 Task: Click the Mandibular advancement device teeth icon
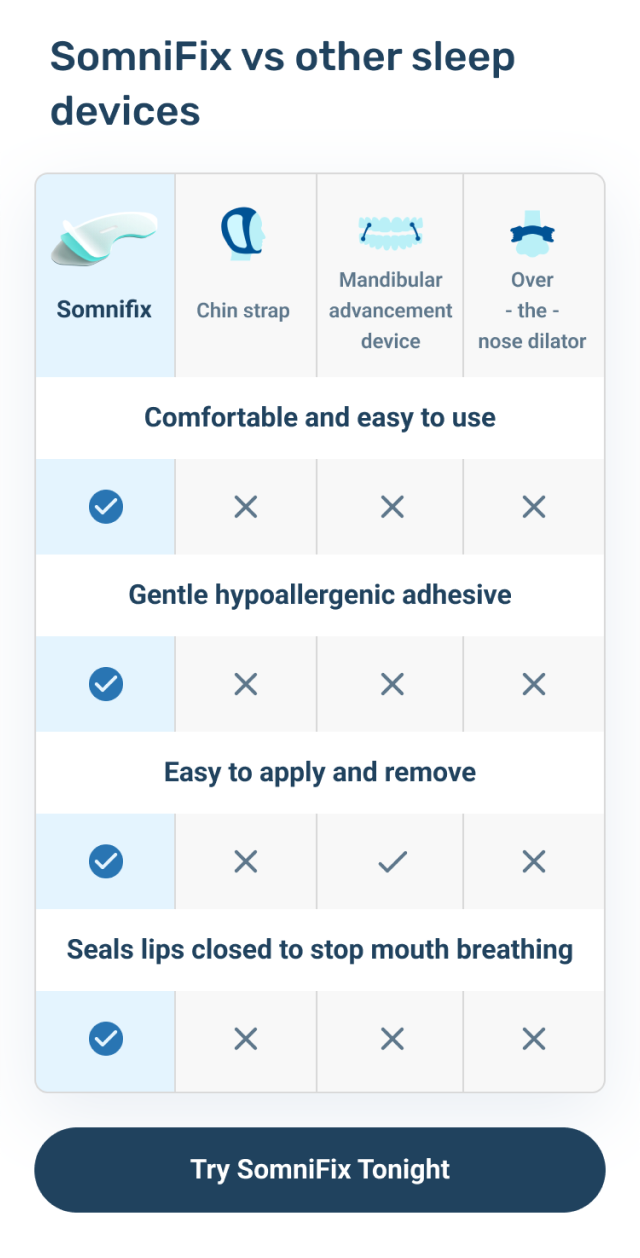[390, 232]
